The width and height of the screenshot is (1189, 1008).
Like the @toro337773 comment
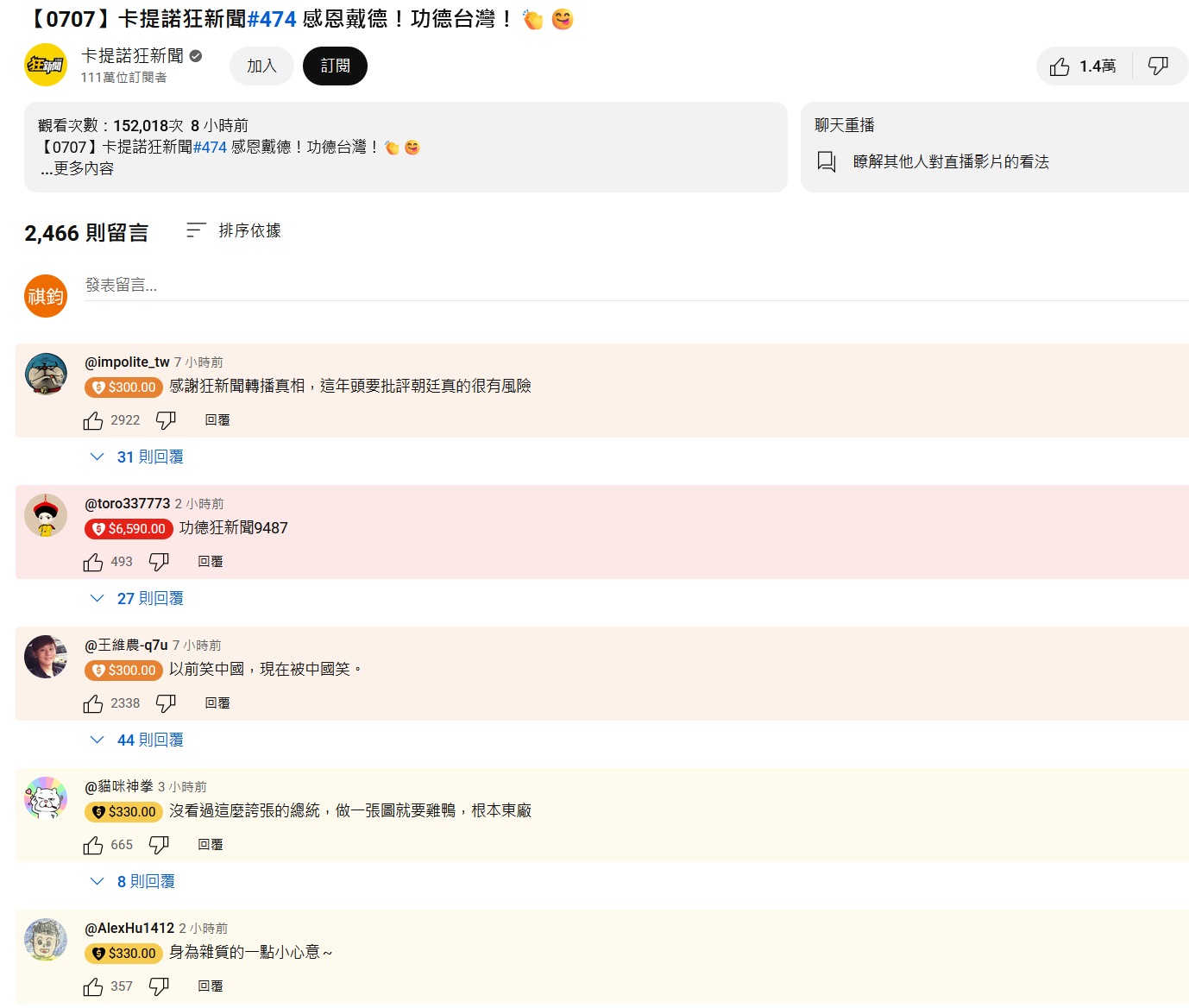tap(93, 562)
